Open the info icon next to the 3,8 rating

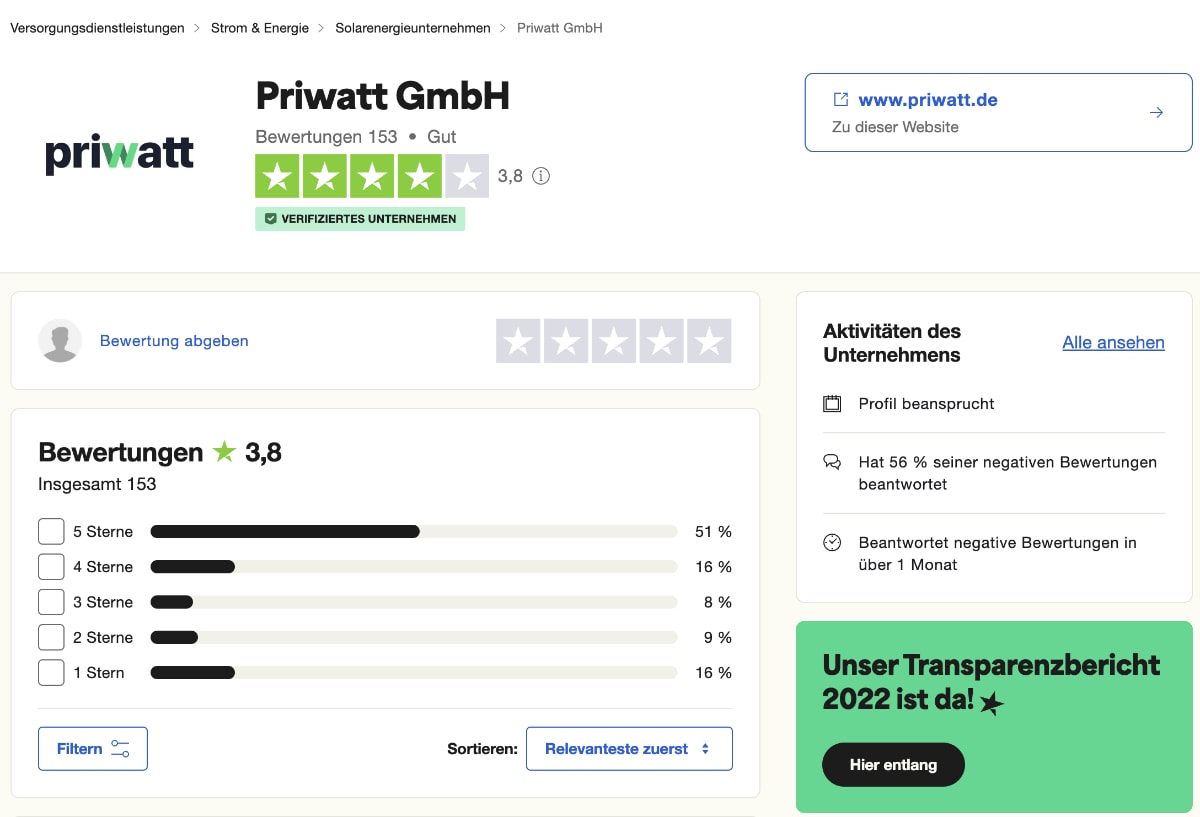[x=541, y=176]
